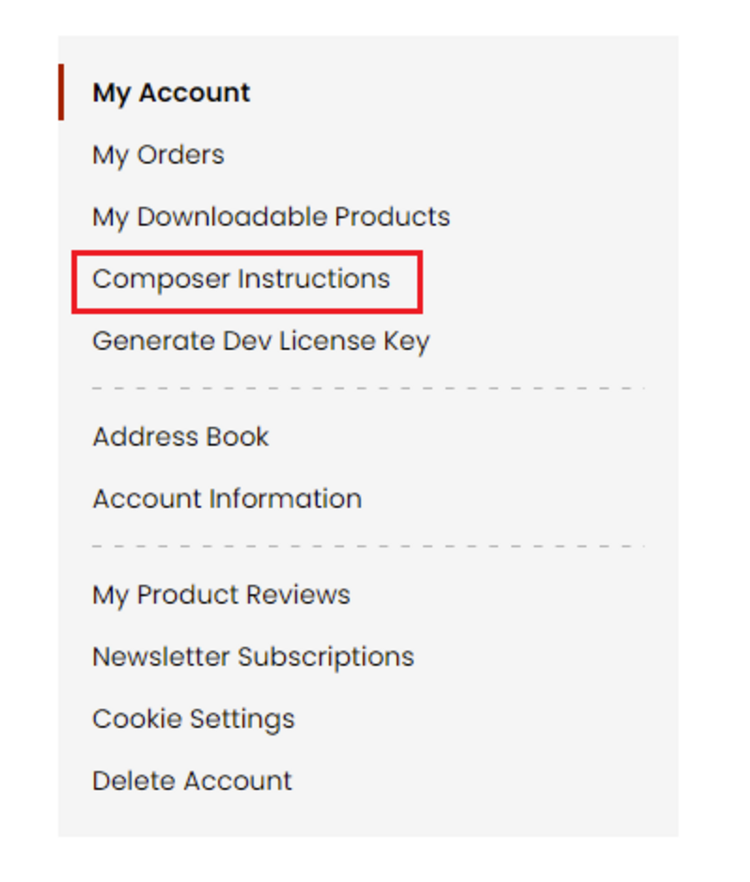Navigate to Account Information
This screenshot has height=882, width=750.
pos(227,499)
